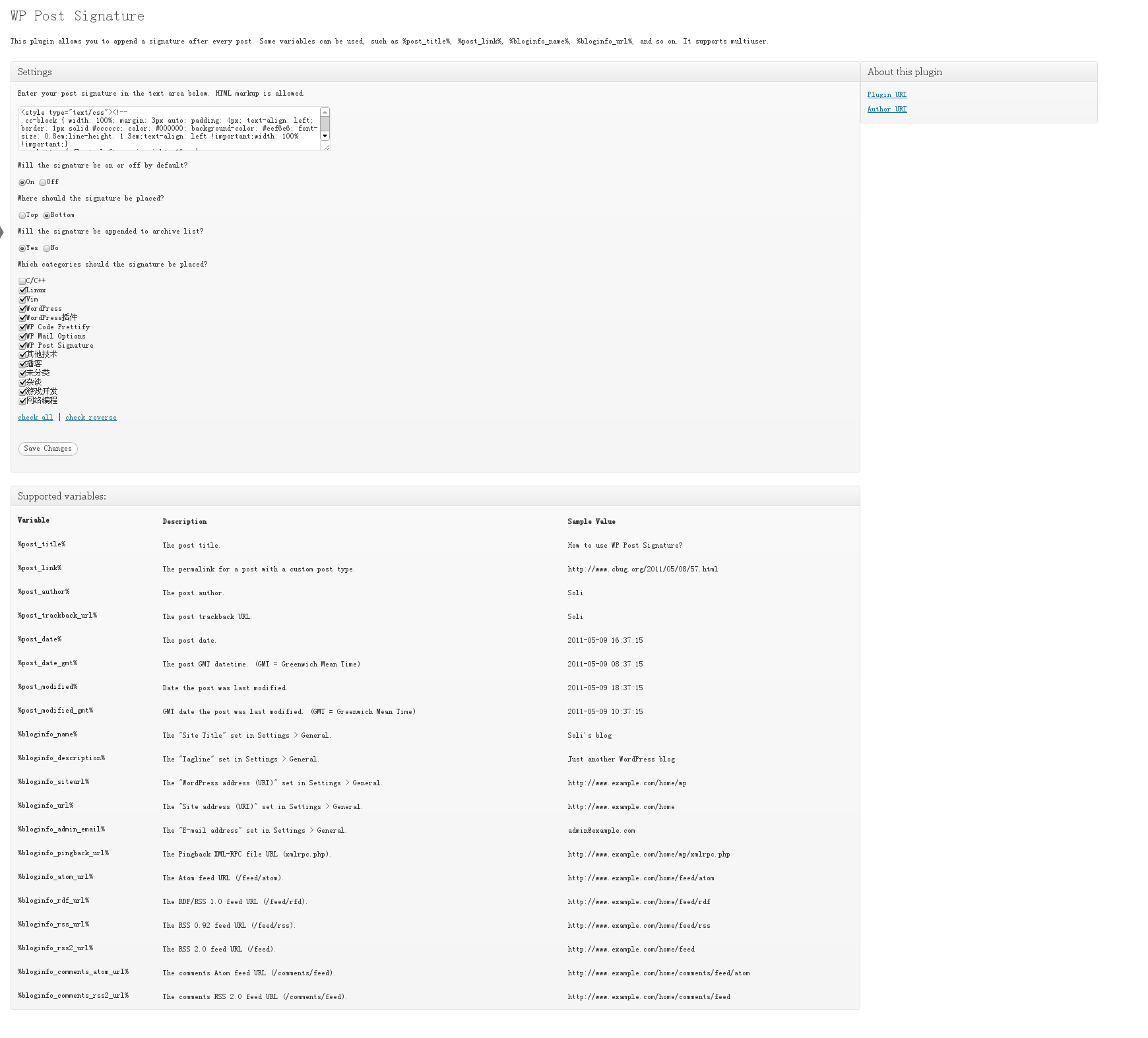The image size is (1148, 1038).
Task: Enable the C/C++ category checkbox
Action: [x=22, y=281]
